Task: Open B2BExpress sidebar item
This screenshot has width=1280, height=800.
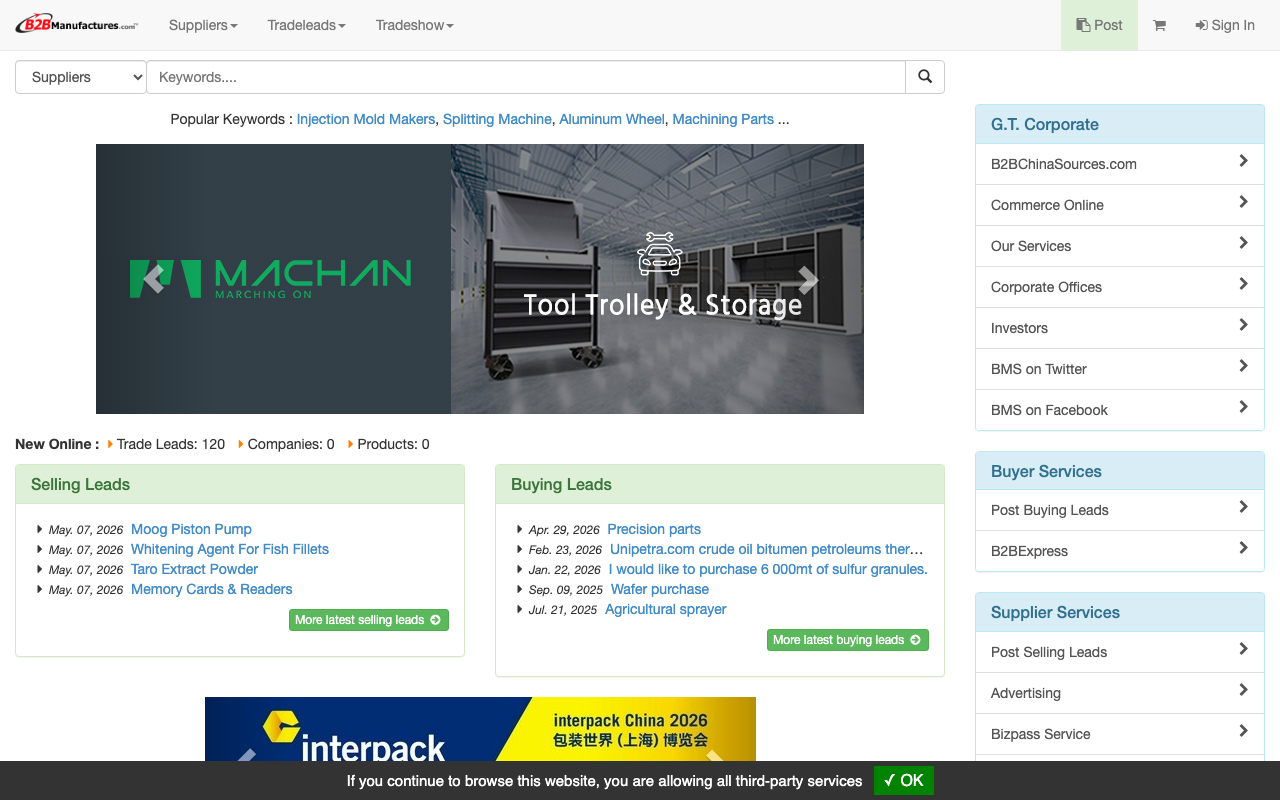Action: coord(1120,551)
